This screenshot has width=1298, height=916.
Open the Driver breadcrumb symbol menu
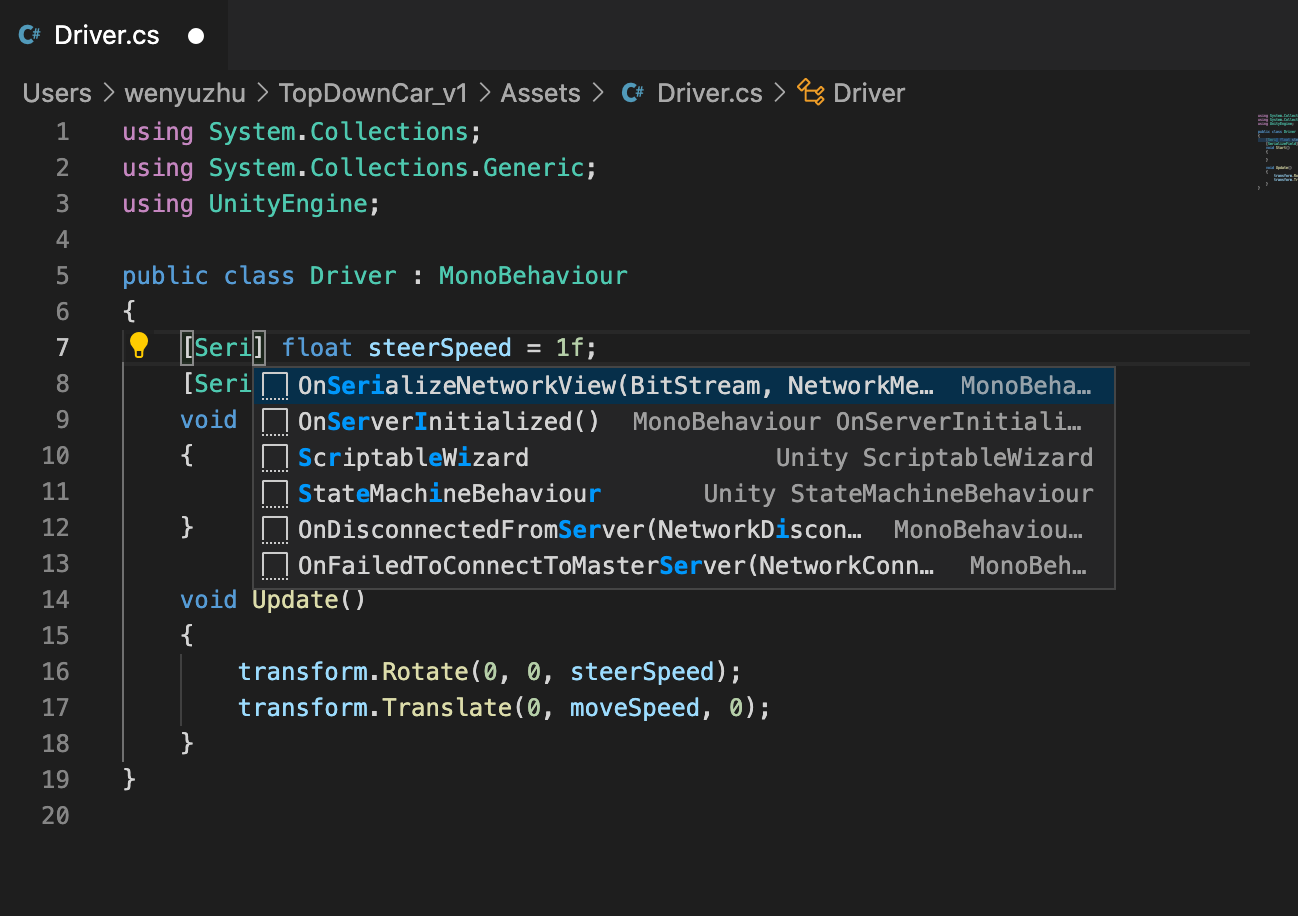[x=868, y=92]
